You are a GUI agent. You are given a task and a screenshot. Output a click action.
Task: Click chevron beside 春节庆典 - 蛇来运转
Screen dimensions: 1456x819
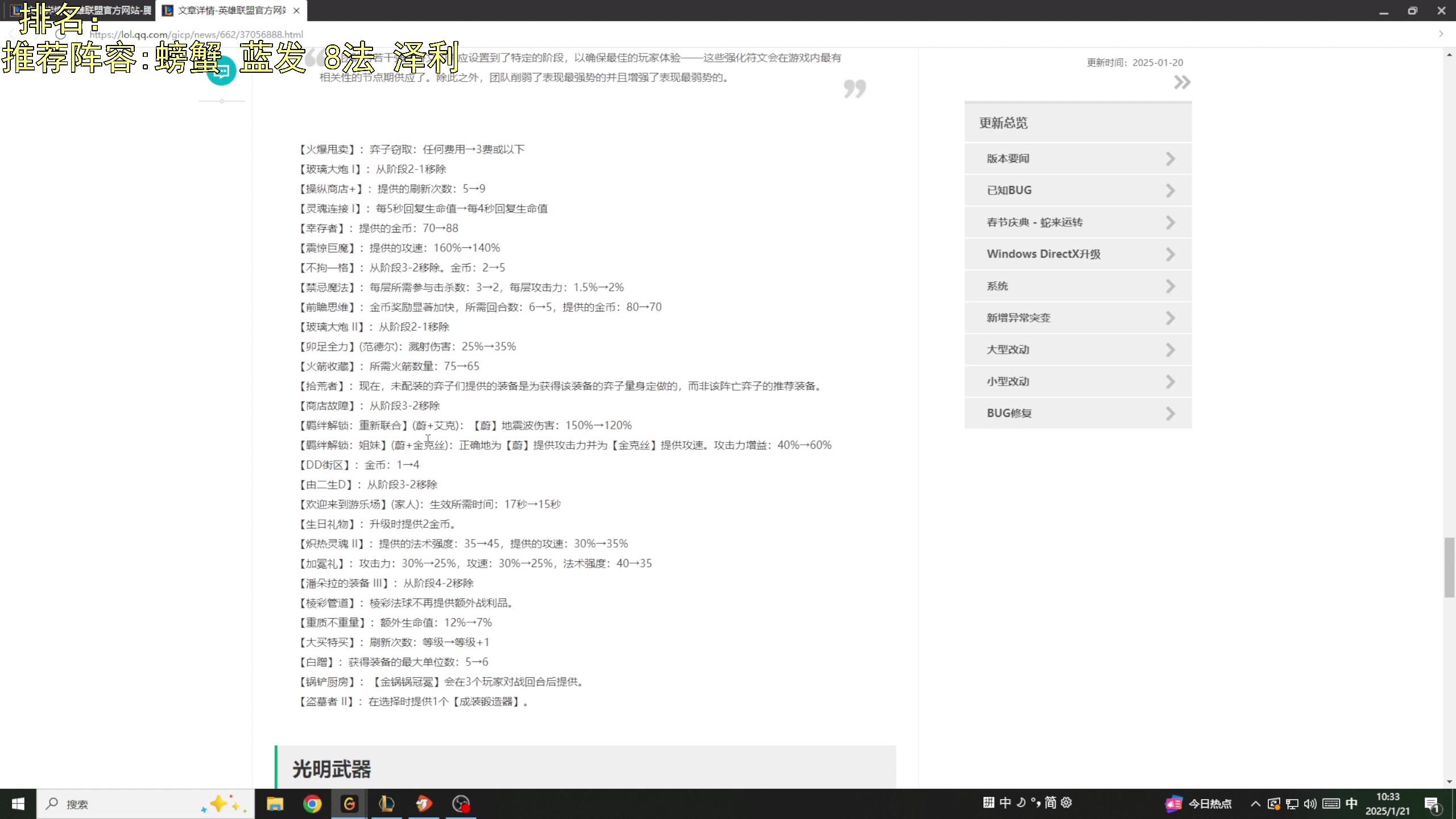pyautogui.click(x=1170, y=222)
